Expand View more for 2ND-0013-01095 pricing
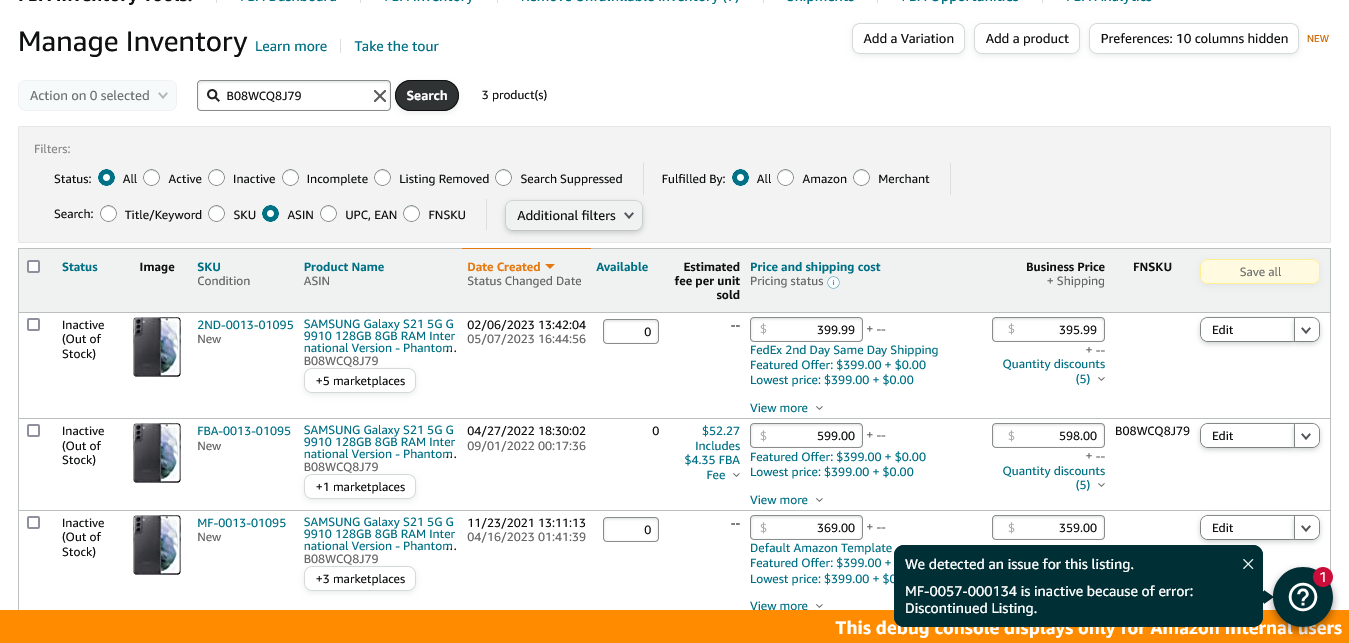This screenshot has width=1349, height=643. (786, 408)
